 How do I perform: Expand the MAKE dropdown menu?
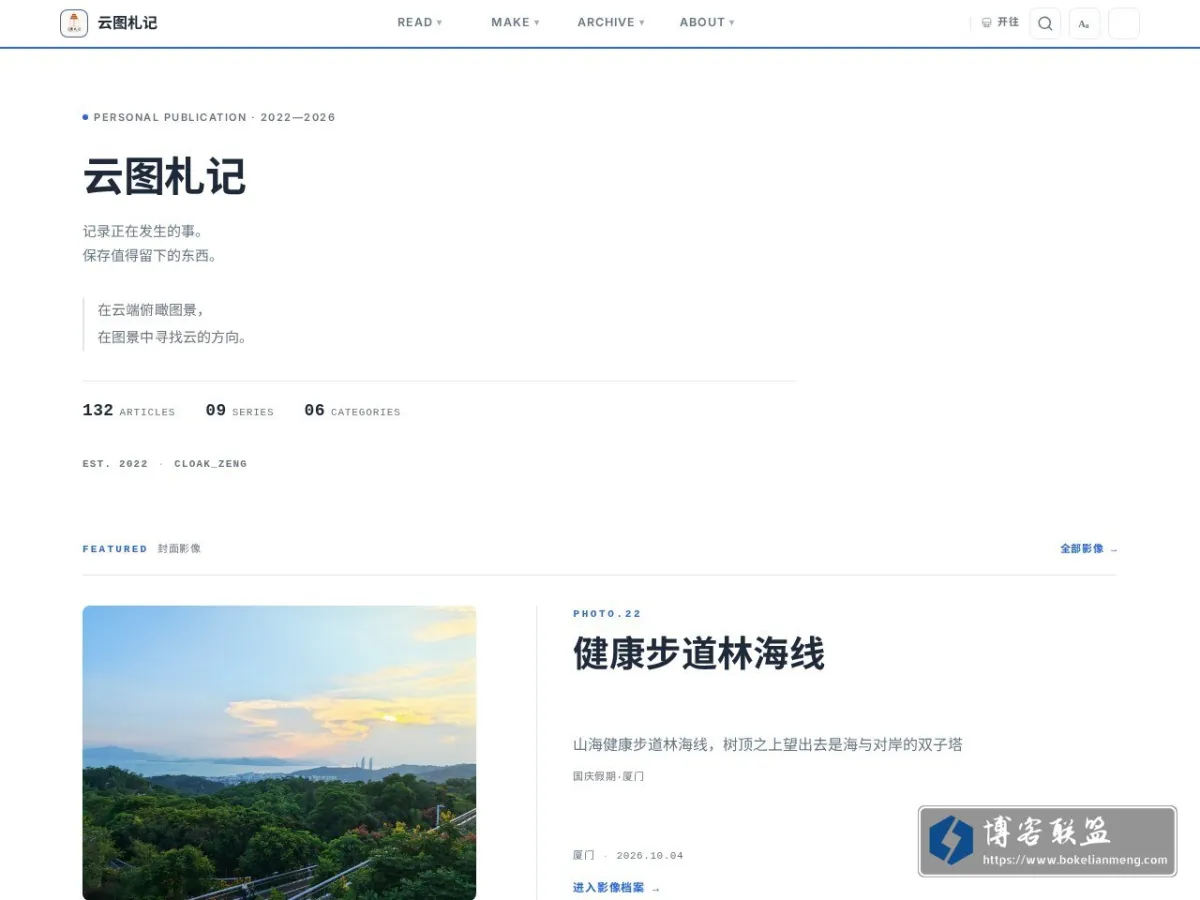(515, 22)
